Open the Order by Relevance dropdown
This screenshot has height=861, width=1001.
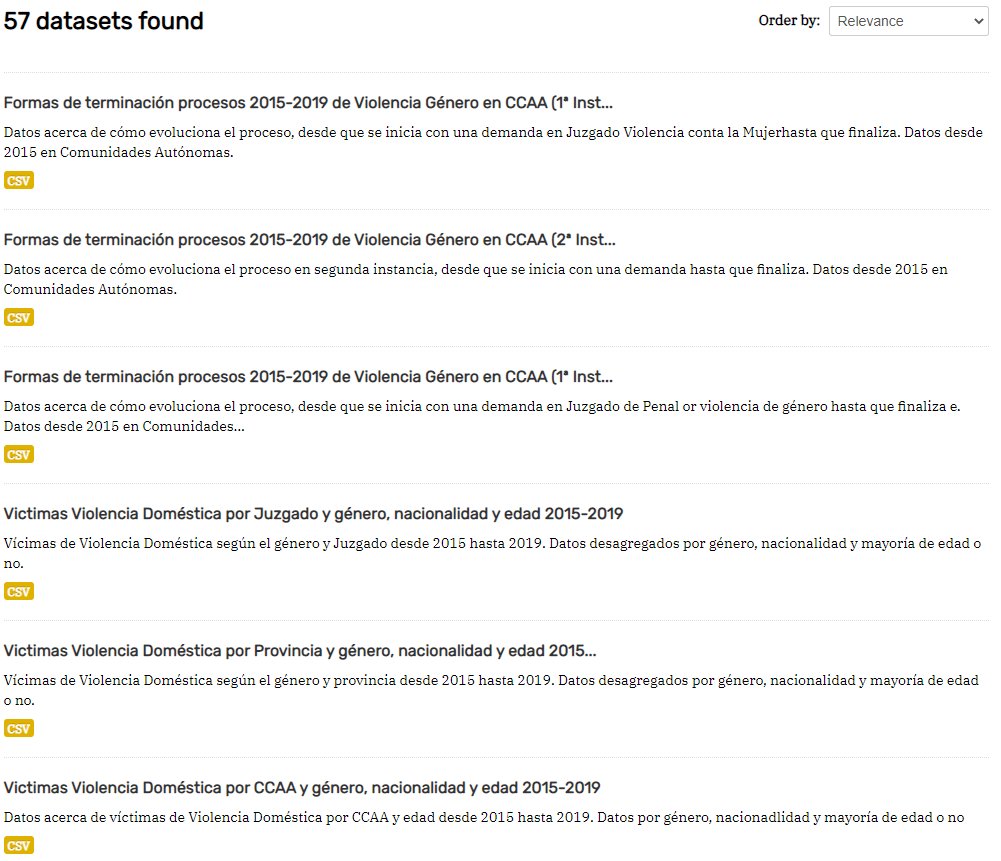tap(908, 21)
